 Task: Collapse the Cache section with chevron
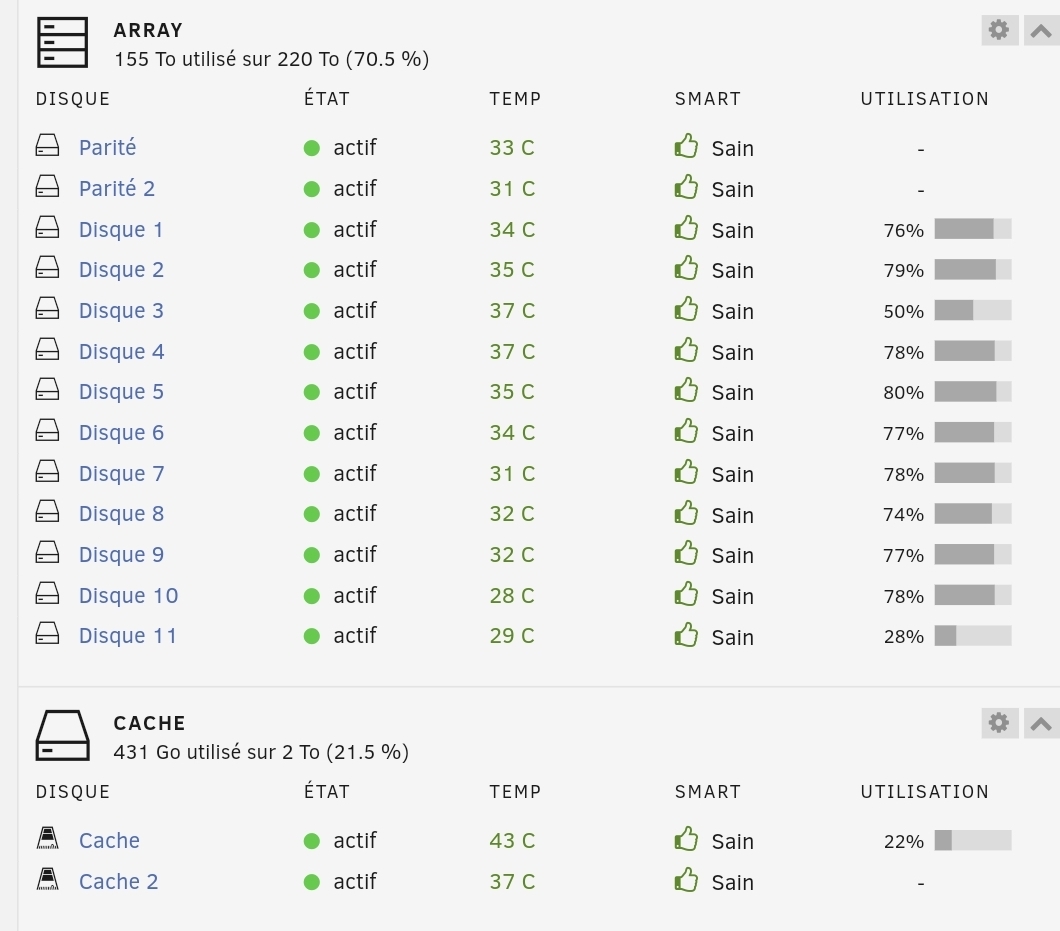pyautogui.click(x=1041, y=723)
